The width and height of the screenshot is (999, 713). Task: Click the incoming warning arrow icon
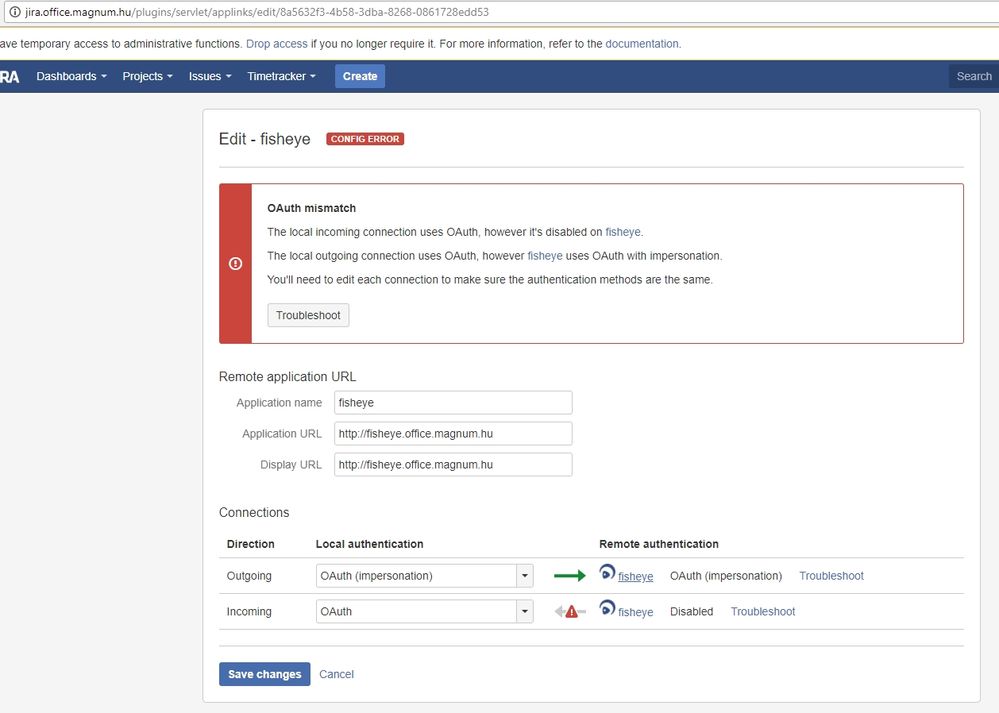570,612
